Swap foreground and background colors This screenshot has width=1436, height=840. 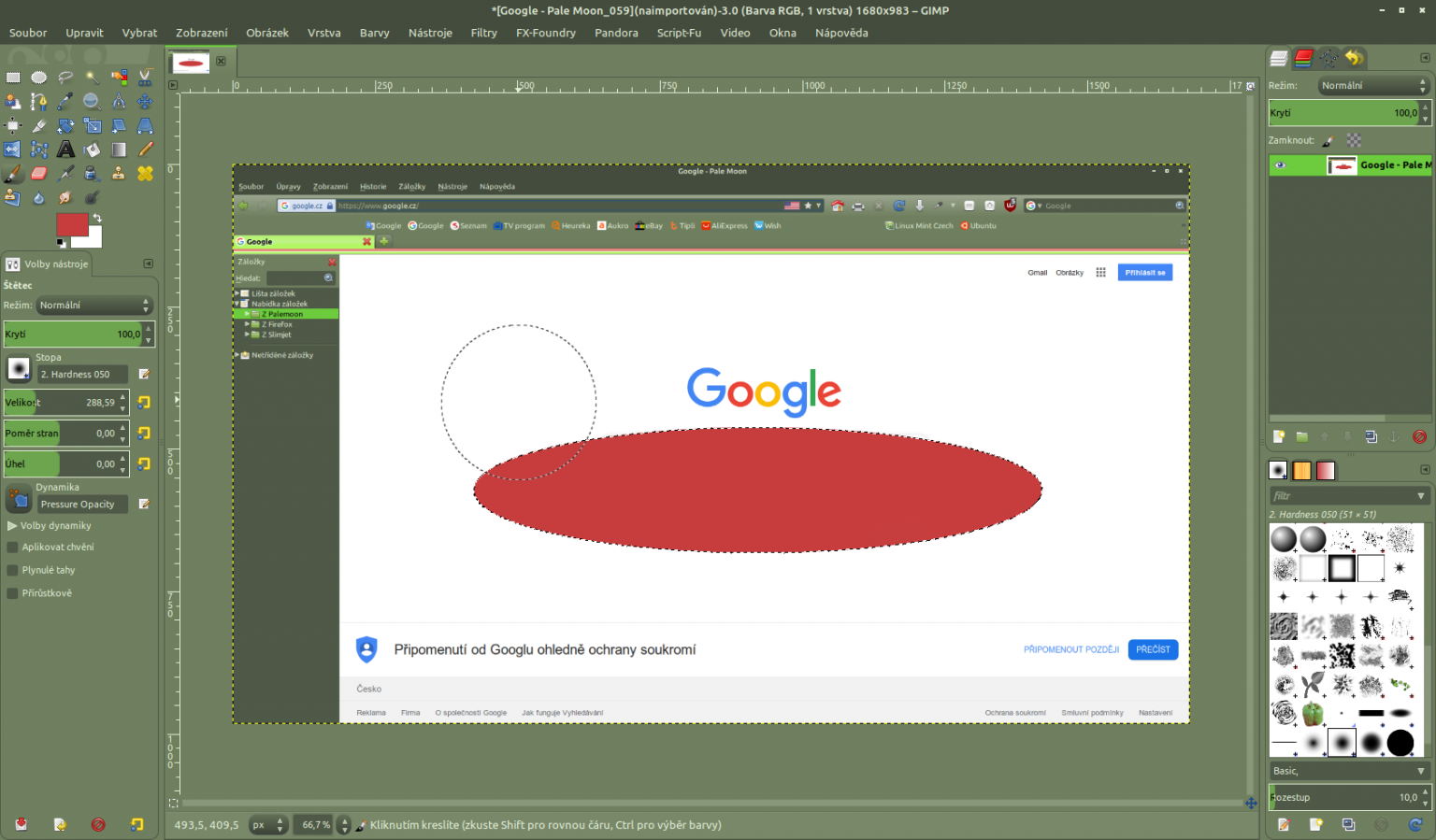coord(96,218)
